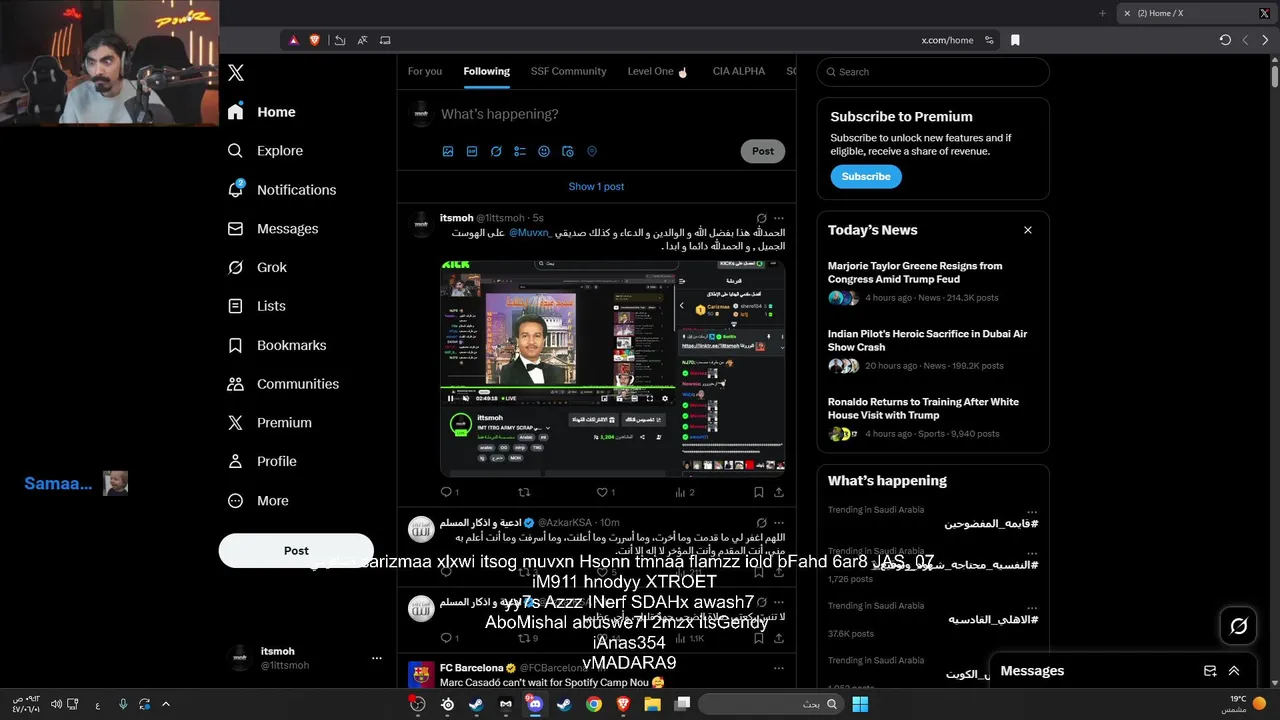The image size is (1280, 720).
Task: Click the floating Grok button
Action: point(1239,626)
